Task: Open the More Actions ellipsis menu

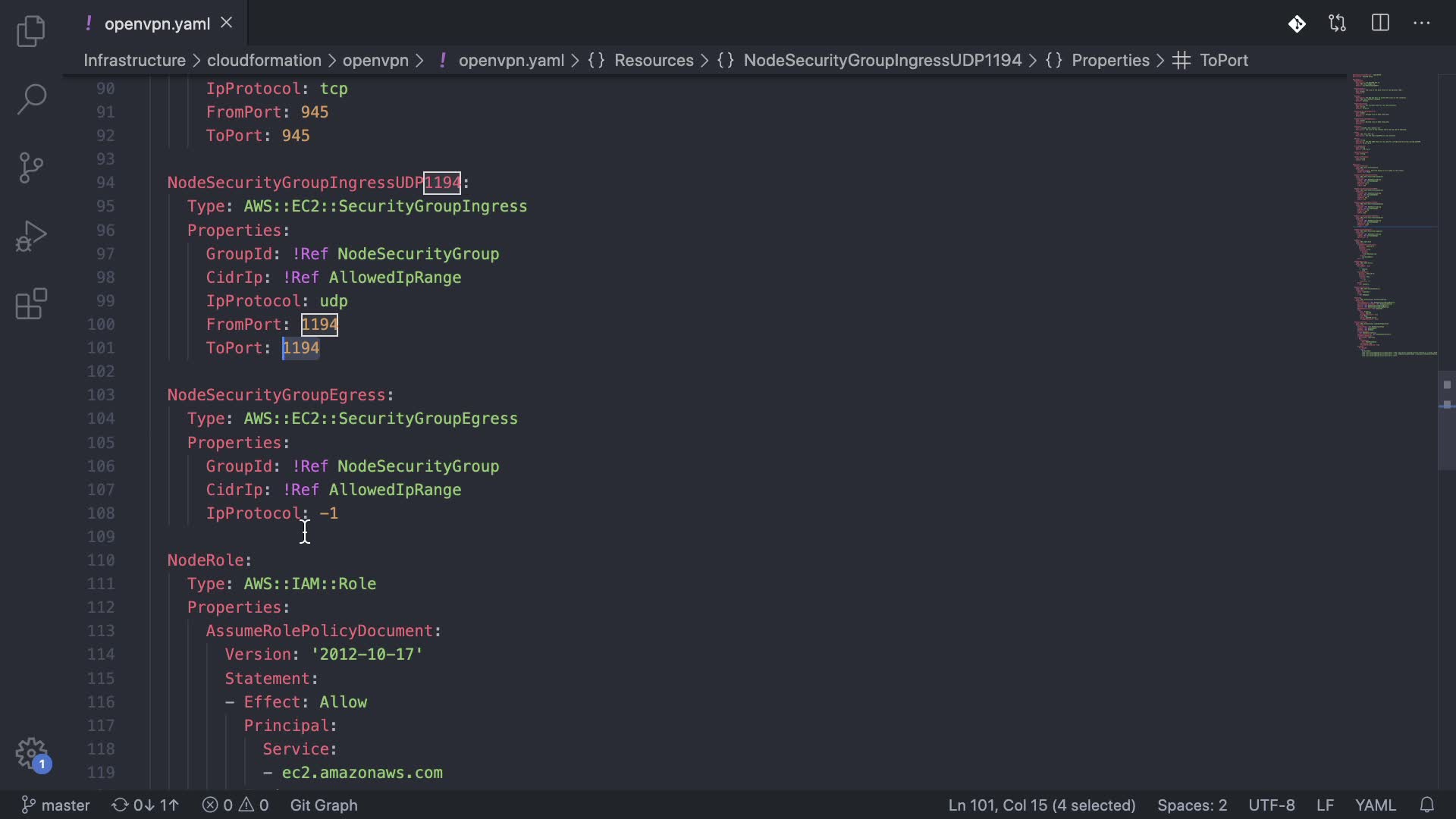Action: click(x=1422, y=24)
